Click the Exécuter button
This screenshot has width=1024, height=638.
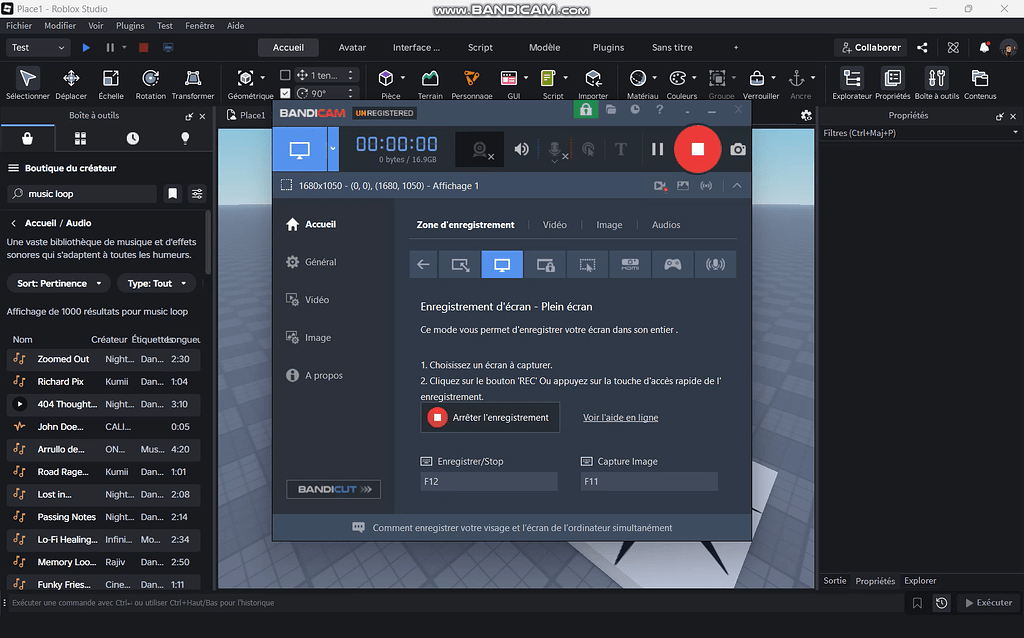tap(988, 603)
